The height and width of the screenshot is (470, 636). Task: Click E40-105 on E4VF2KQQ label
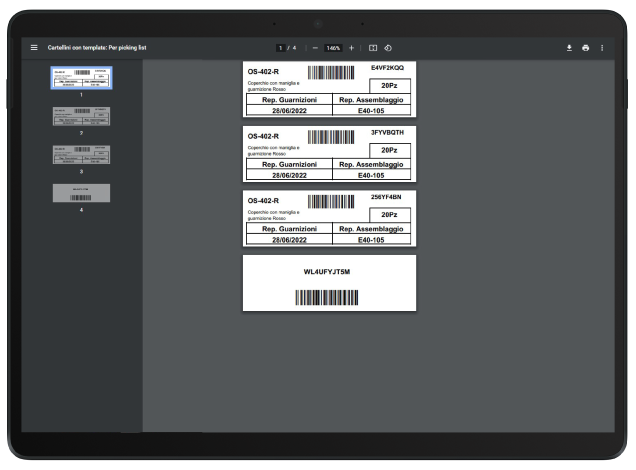pyautogui.click(x=371, y=111)
